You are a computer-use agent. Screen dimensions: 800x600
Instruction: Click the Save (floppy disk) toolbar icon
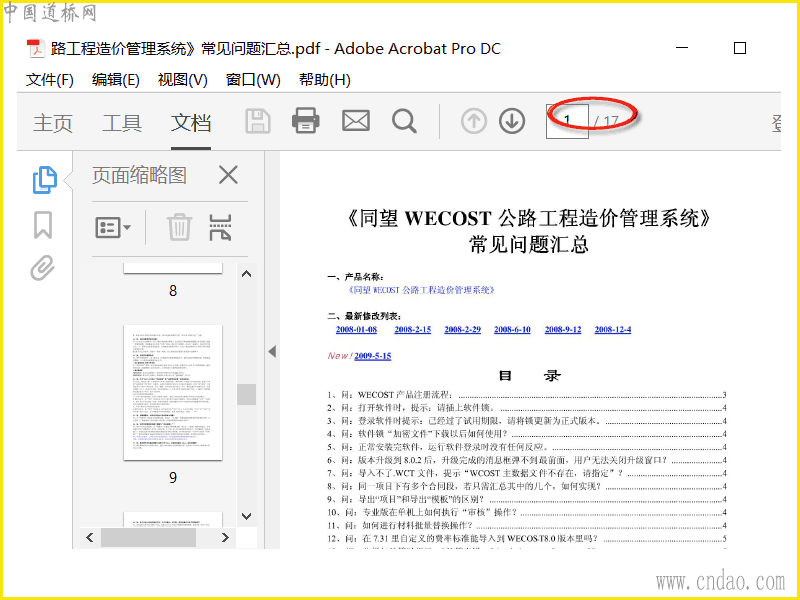258,121
